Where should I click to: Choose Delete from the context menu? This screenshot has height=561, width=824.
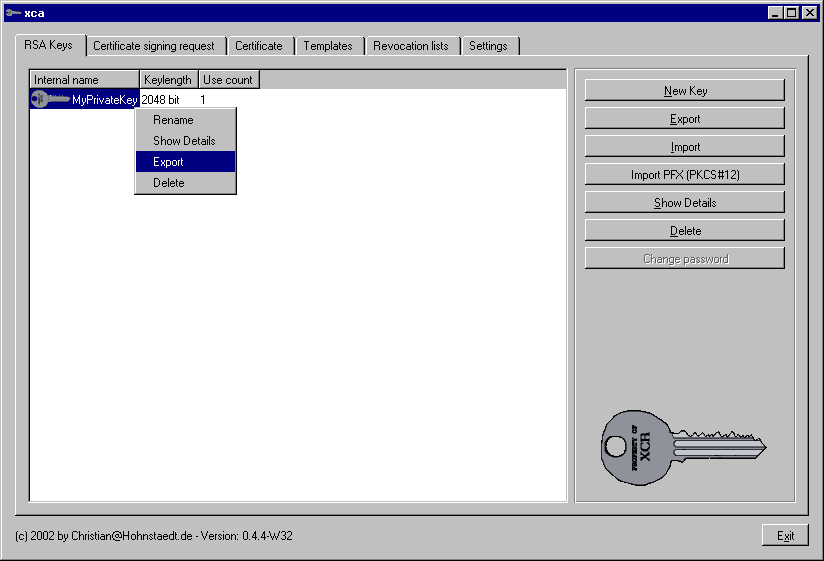[169, 183]
